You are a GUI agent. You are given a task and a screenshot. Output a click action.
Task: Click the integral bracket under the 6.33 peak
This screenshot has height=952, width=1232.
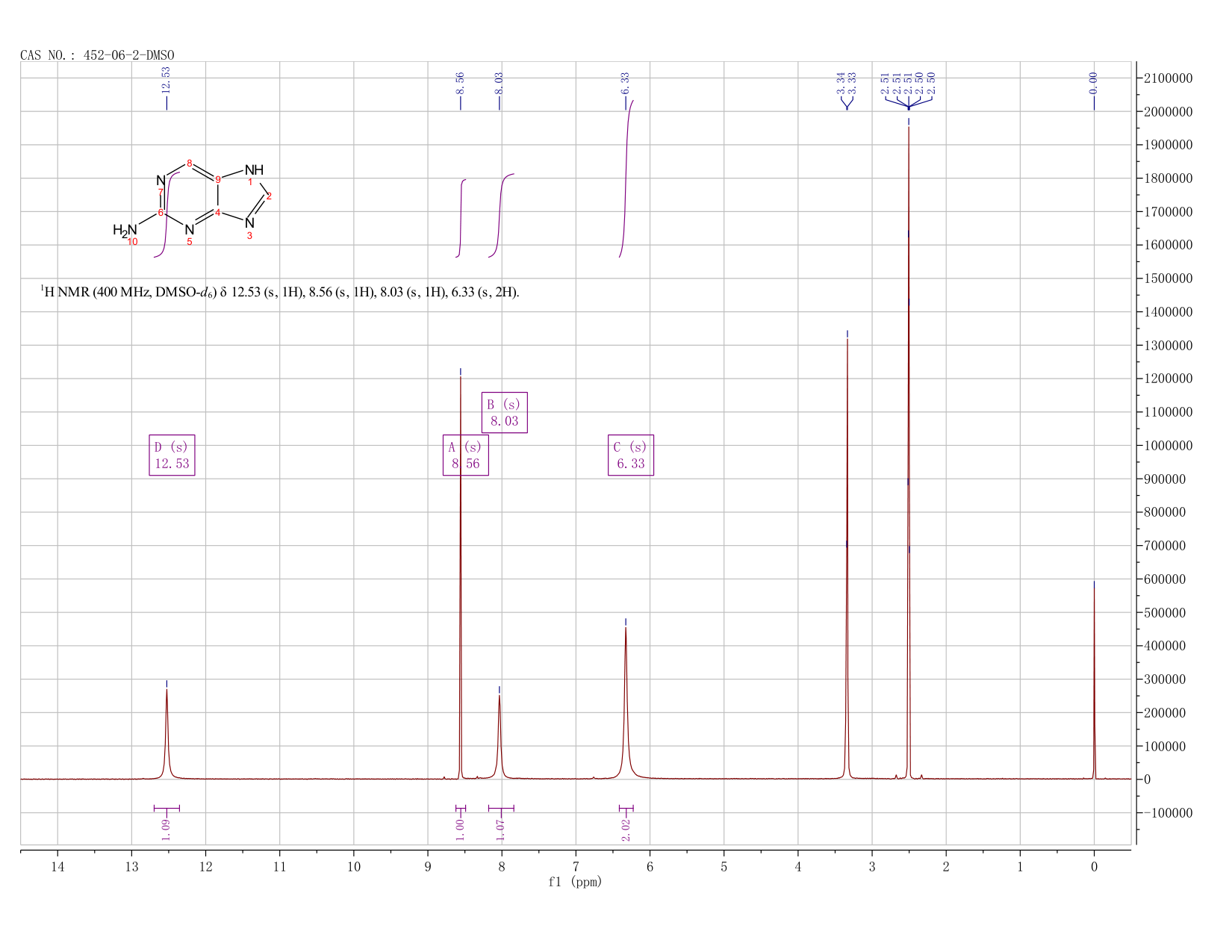[626, 808]
